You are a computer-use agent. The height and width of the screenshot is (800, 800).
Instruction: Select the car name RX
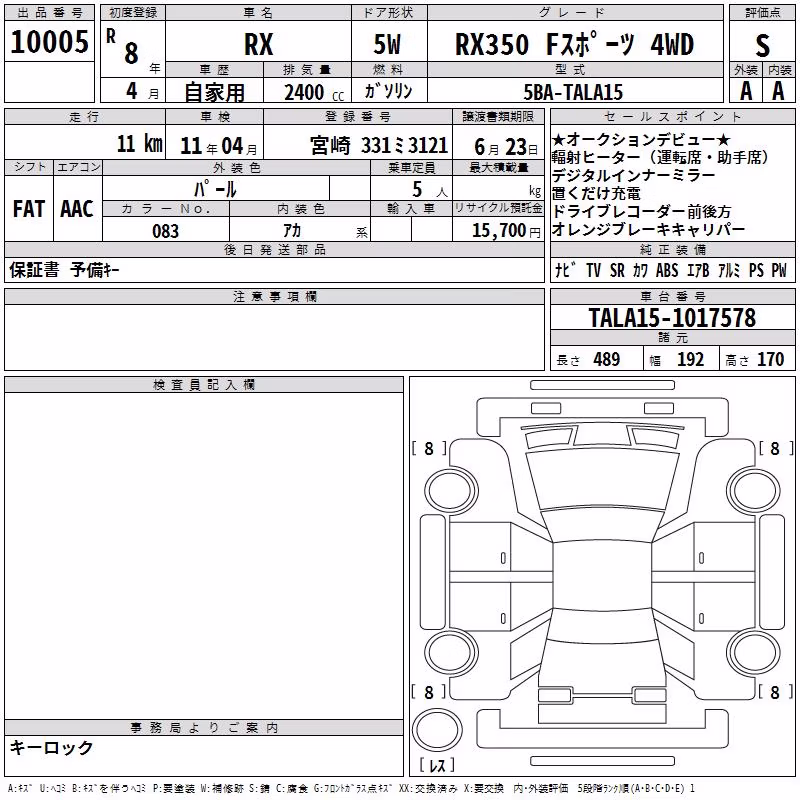pos(259,44)
